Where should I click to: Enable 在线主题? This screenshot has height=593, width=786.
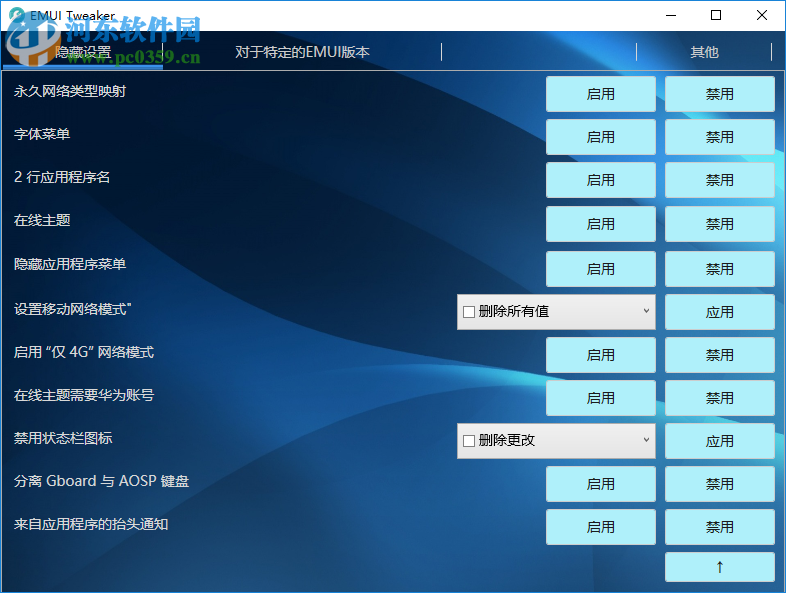601,224
